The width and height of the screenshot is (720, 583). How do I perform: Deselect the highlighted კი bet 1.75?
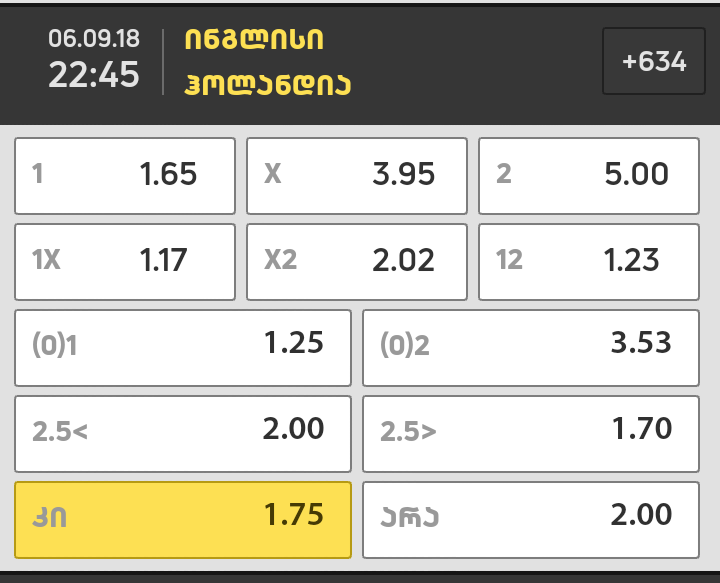pyautogui.click(x=183, y=519)
